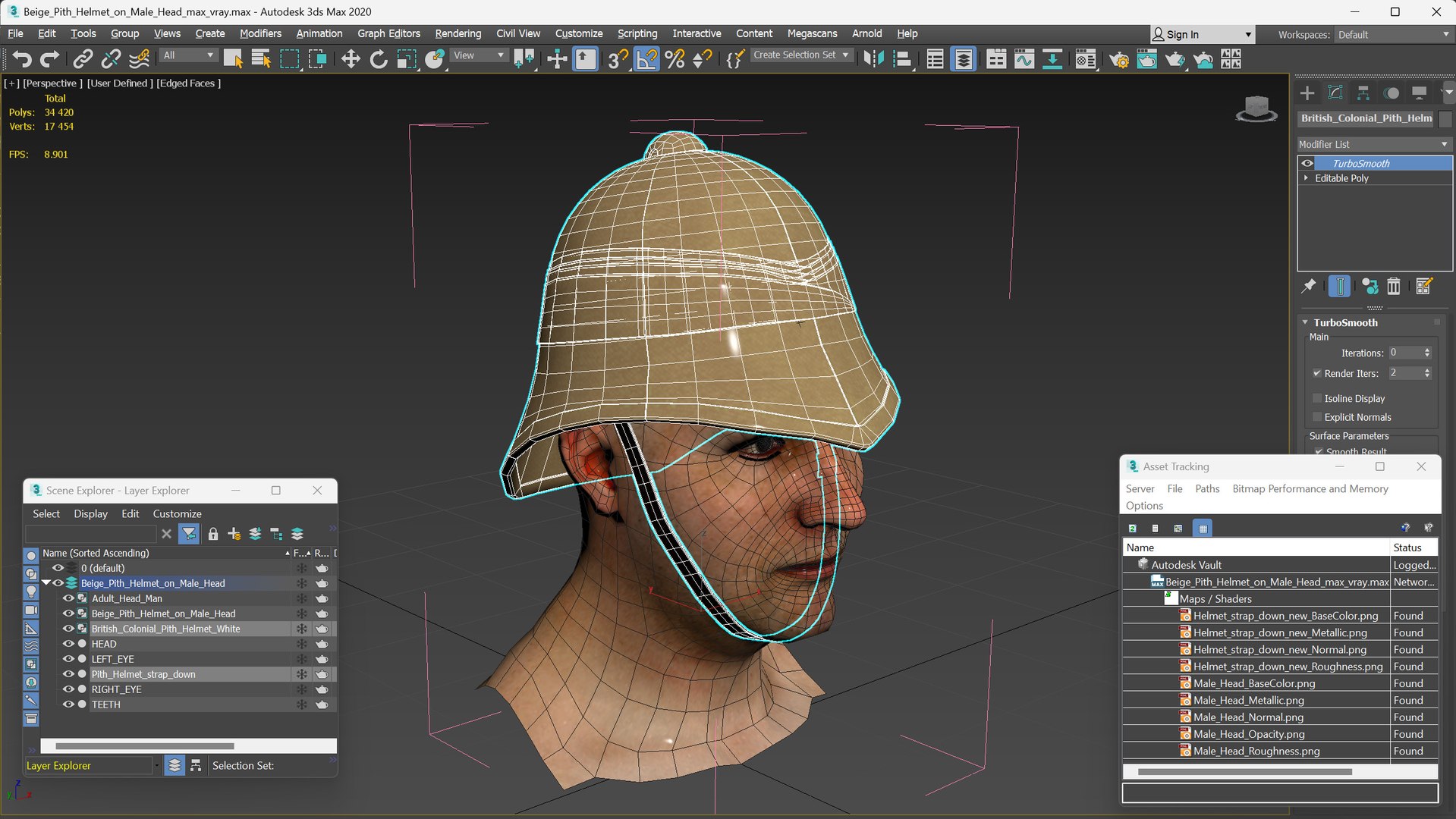Image resolution: width=1456 pixels, height=819 pixels.
Task: Hide the TEETH object eye icon
Action: (x=68, y=704)
